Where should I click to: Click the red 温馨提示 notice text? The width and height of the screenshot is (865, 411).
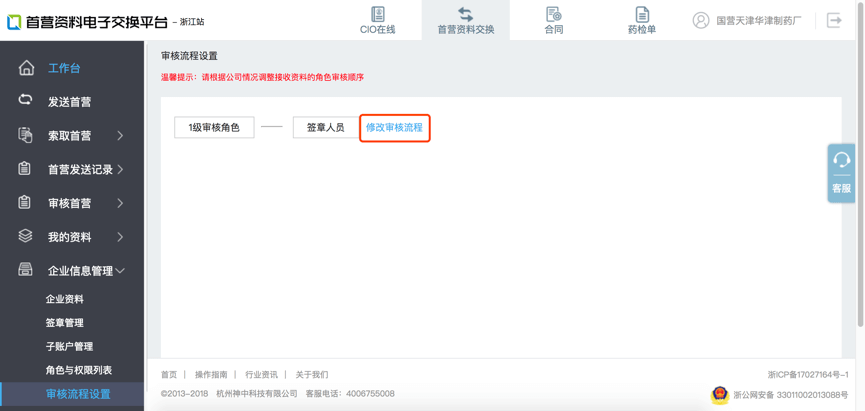(x=262, y=78)
